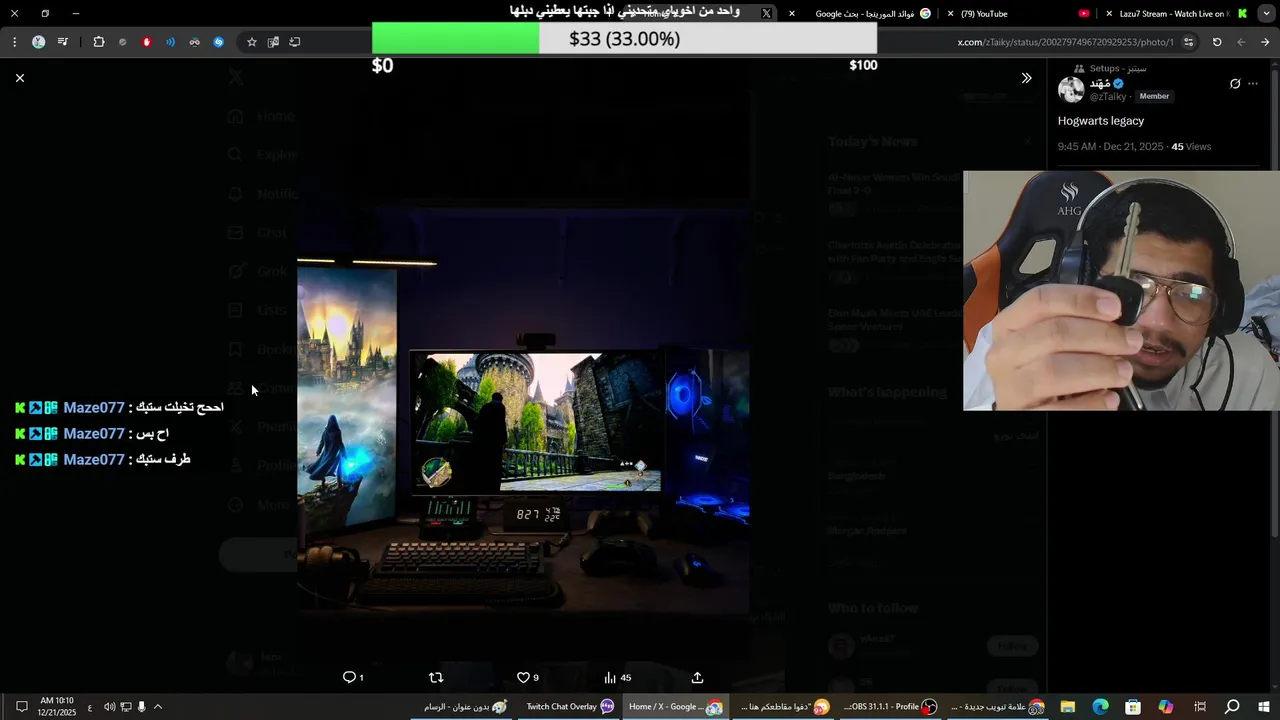This screenshot has width=1280, height=720.
Task: Reload the page
Action: [1217, 42]
